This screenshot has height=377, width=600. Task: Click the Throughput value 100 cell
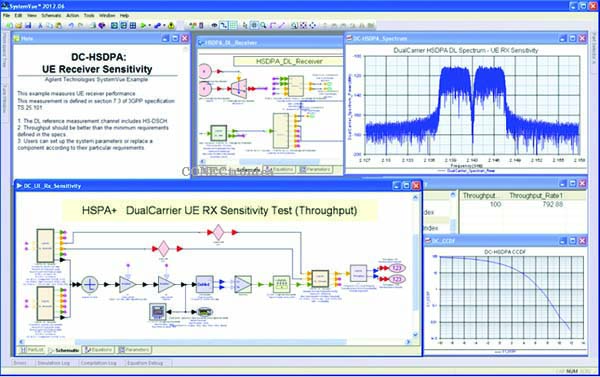pos(495,204)
